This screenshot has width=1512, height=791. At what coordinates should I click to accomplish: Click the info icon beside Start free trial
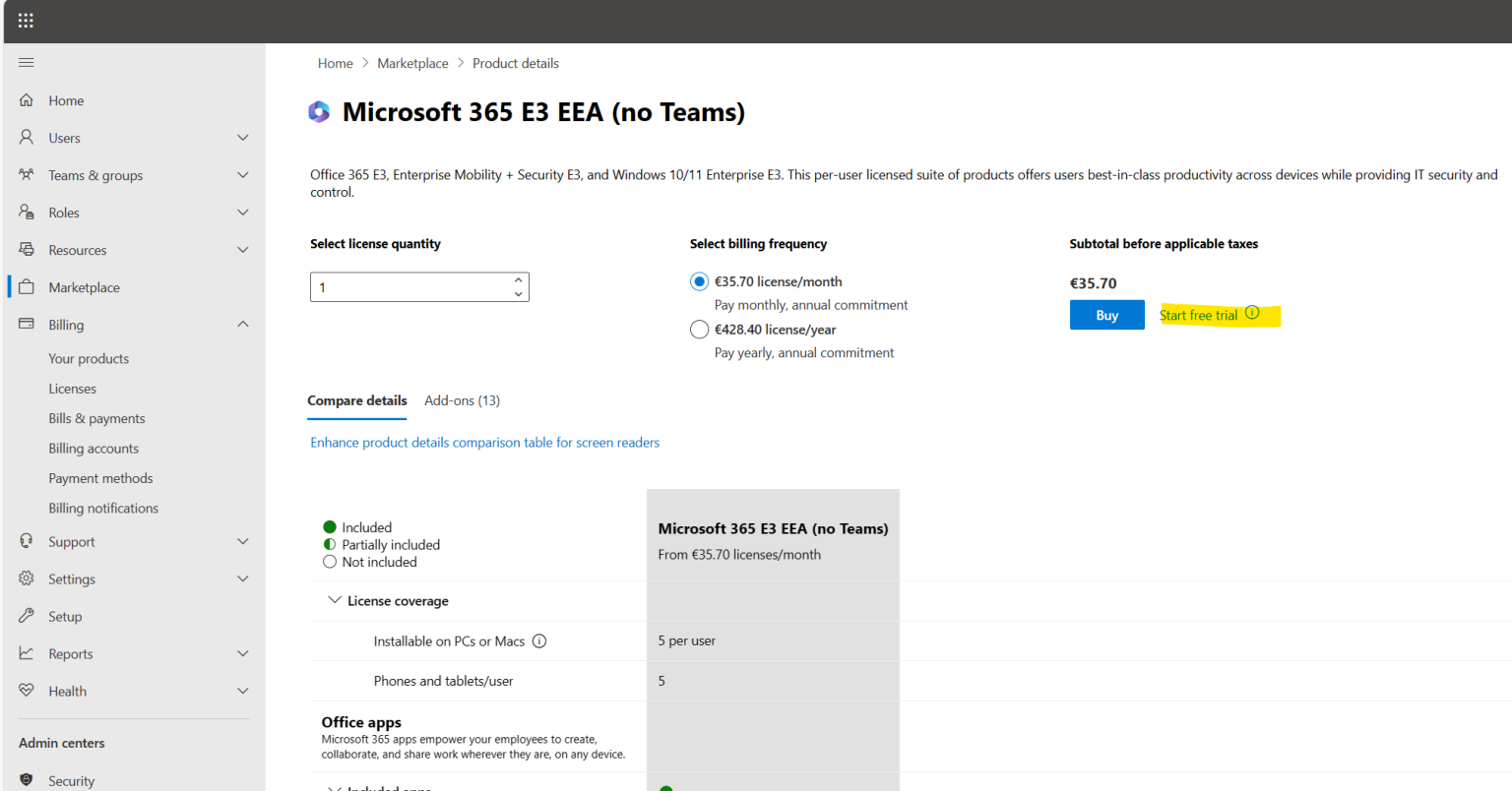coord(1252,311)
